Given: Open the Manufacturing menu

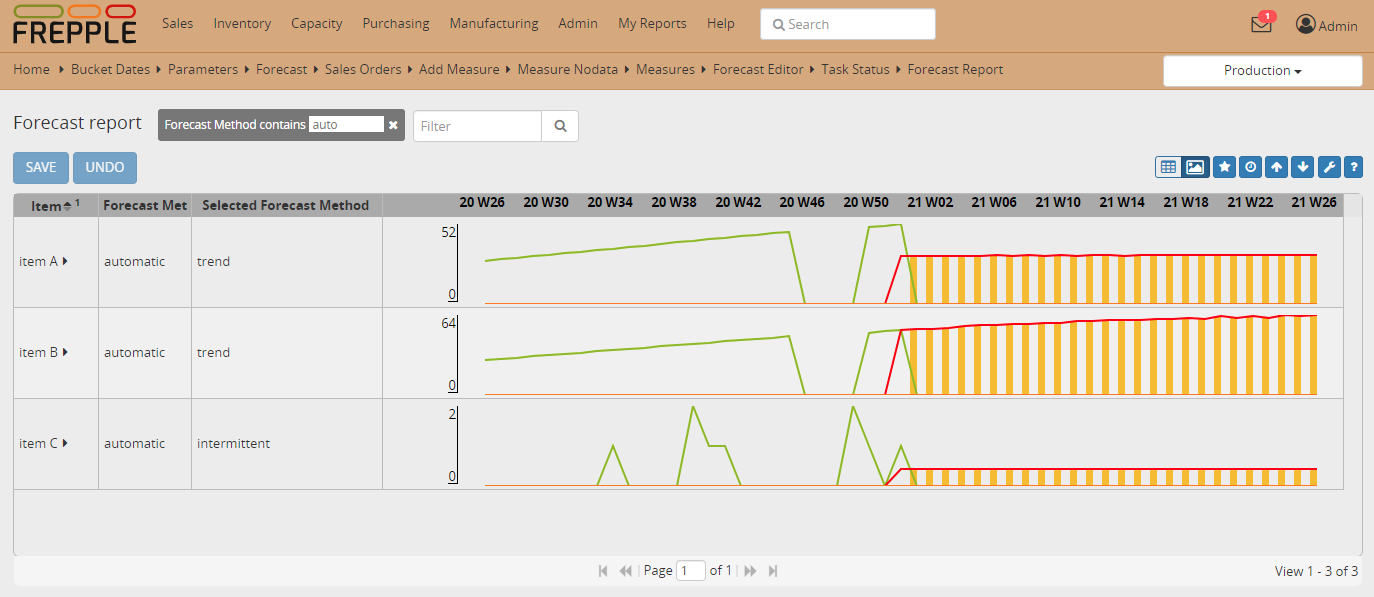Looking at the screenshot, I should coord(493,23).
